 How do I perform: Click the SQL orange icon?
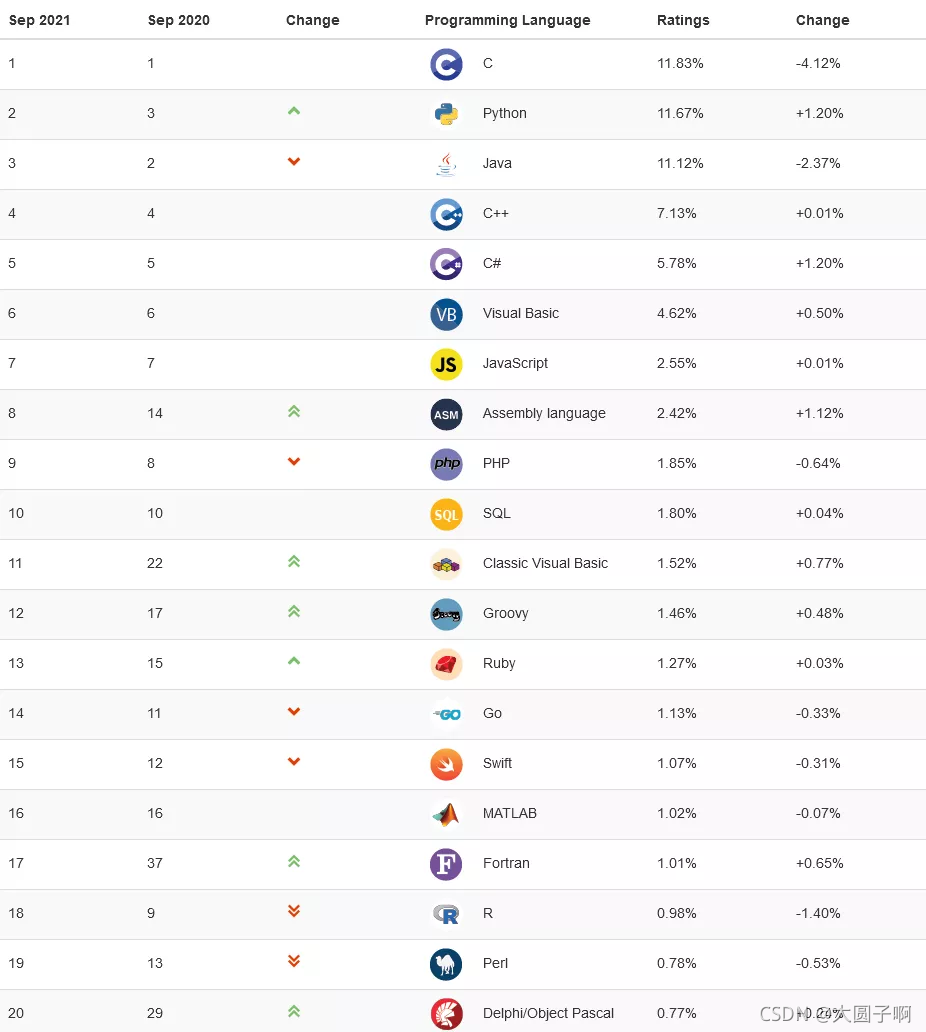coord(446,514)
